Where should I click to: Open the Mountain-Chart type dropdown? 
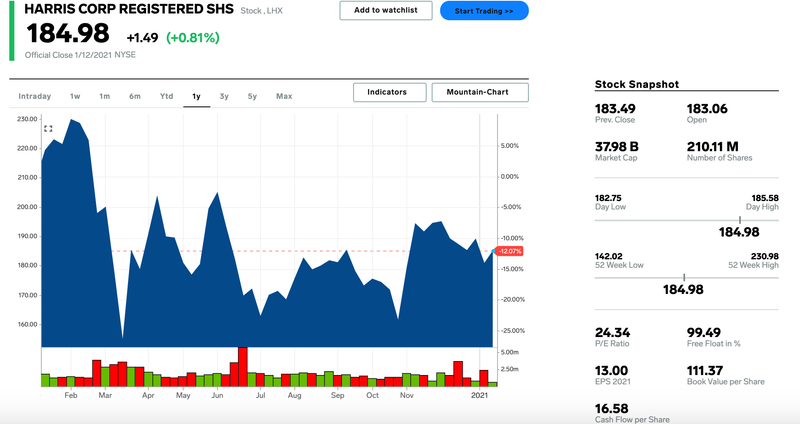pos(480,92)
